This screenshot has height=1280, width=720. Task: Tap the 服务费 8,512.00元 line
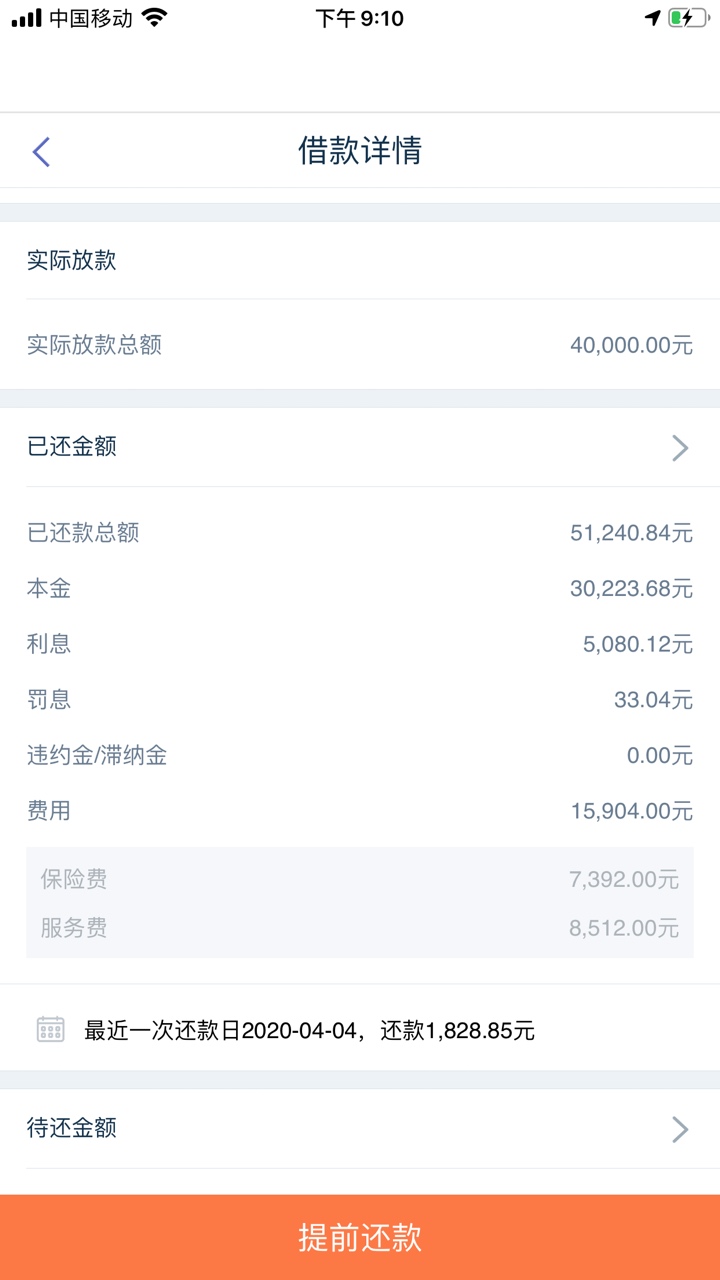pyautogui.click(x=360, y=928)
